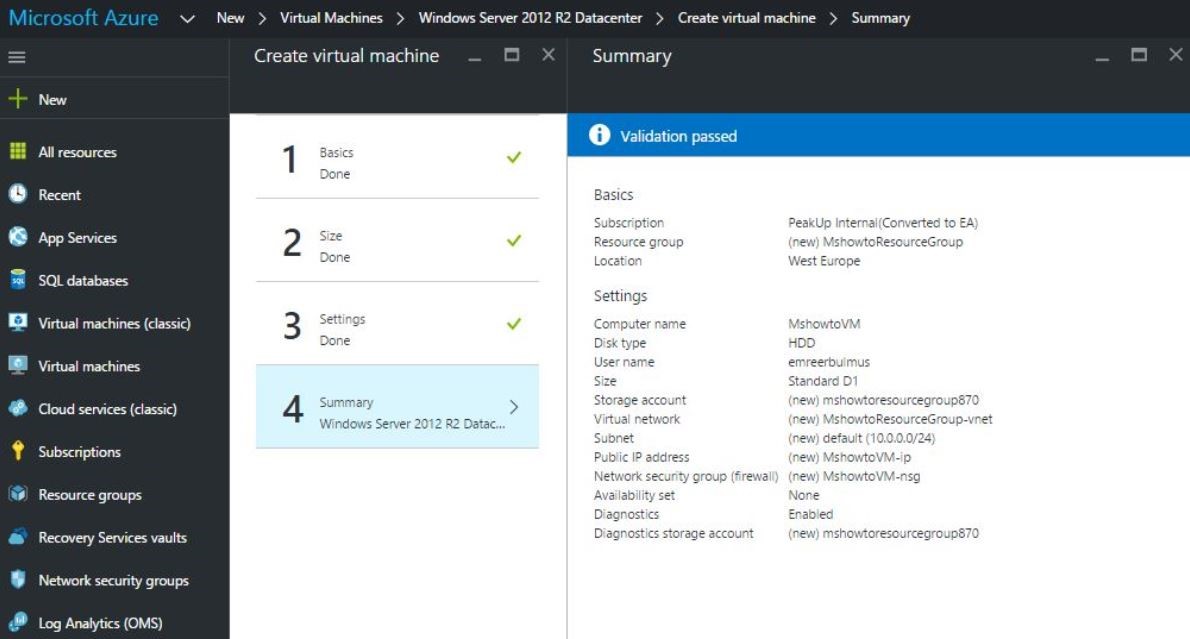The image size is (1190, 639).
Task: Close the Create virtual machine blade
Action: click(548, 55)
